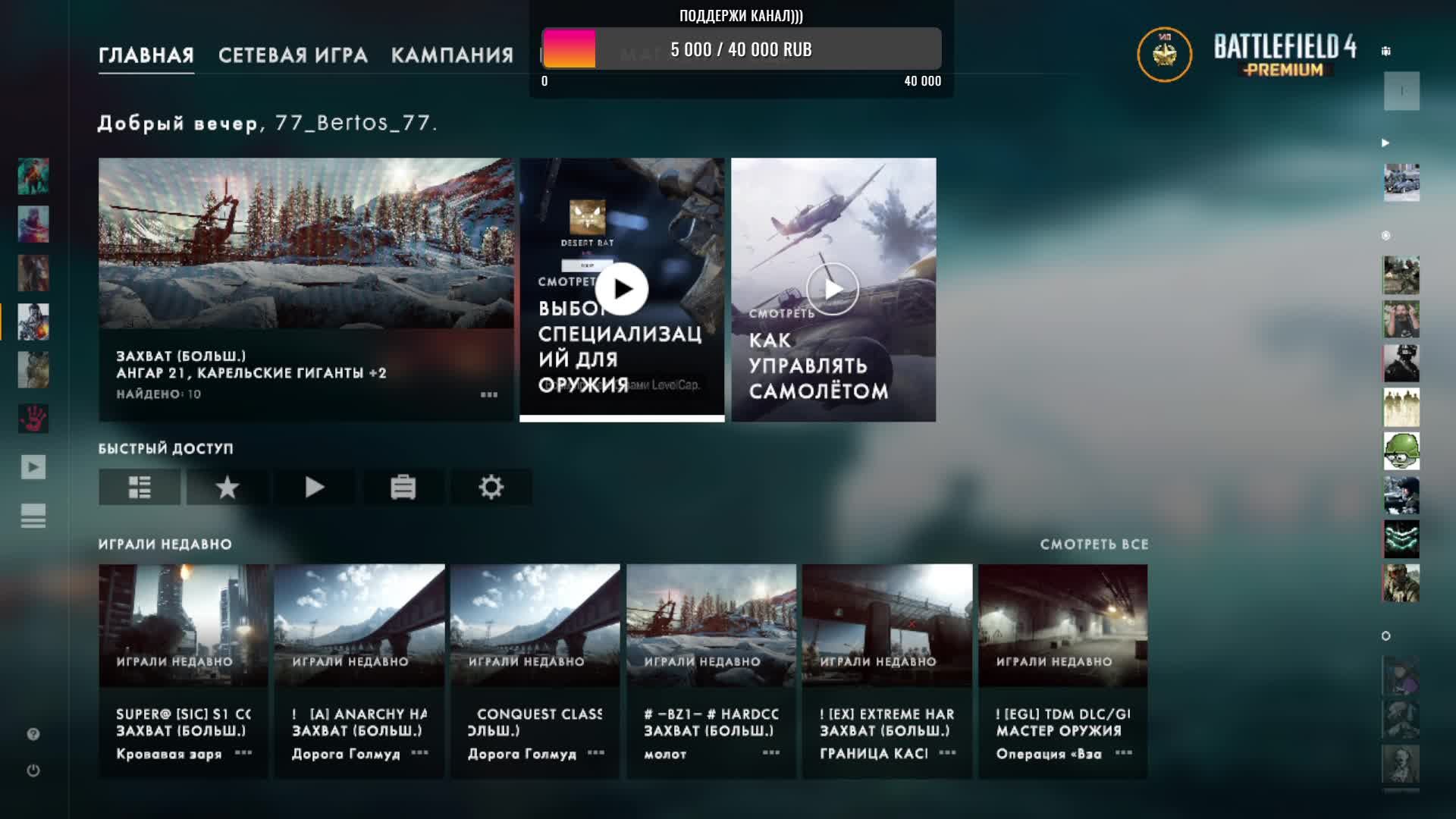Play the КАК УПРАВЛЯТЬ САМОЛЁТОМ video
Image resolution: width=1456 pixels, height=819 pixels.
tap(832, 287)
